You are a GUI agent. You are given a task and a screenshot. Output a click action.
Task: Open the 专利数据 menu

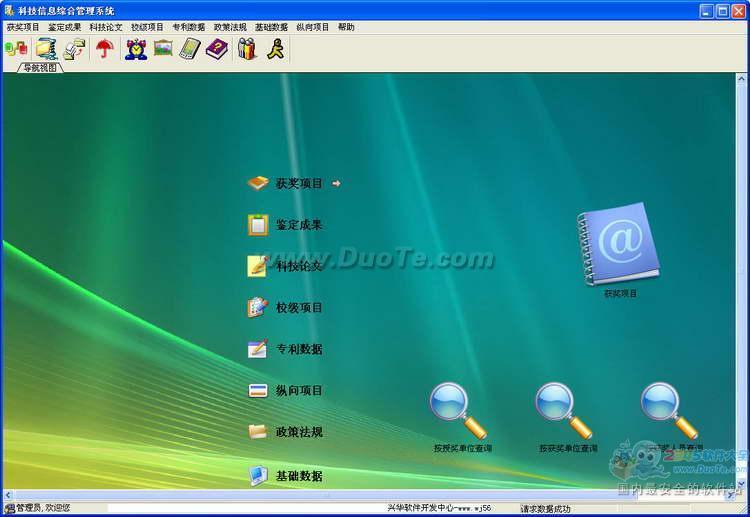pyautogui.click(x=188, y=27)
